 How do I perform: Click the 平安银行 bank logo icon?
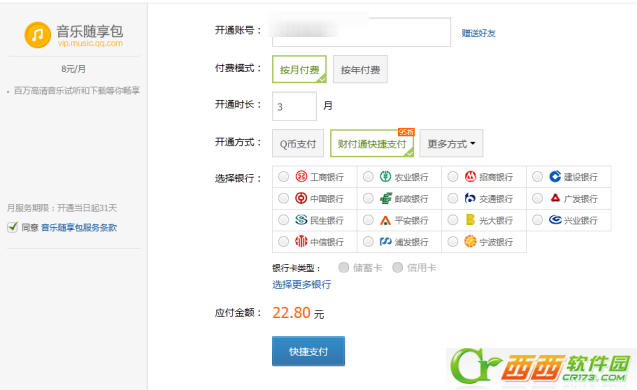click(x=386, y=220)
